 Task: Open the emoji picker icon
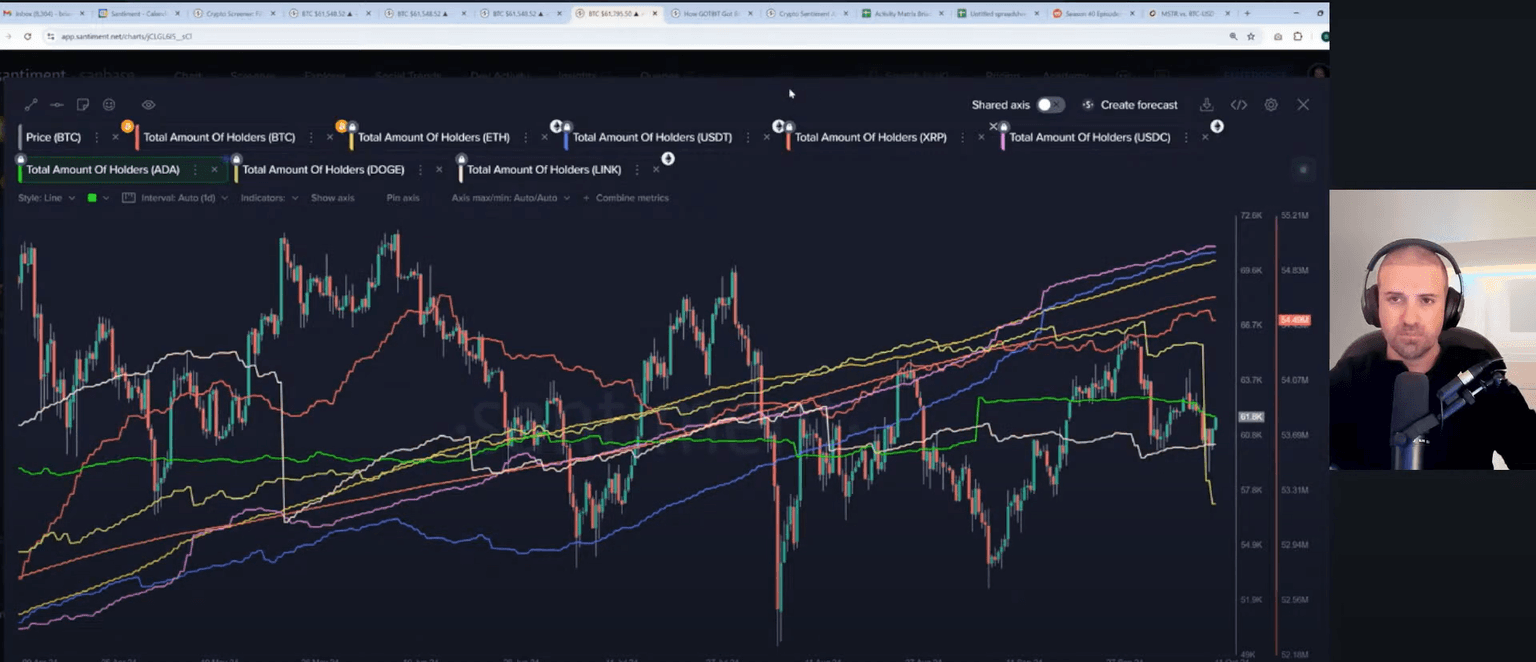coord(109,105)
